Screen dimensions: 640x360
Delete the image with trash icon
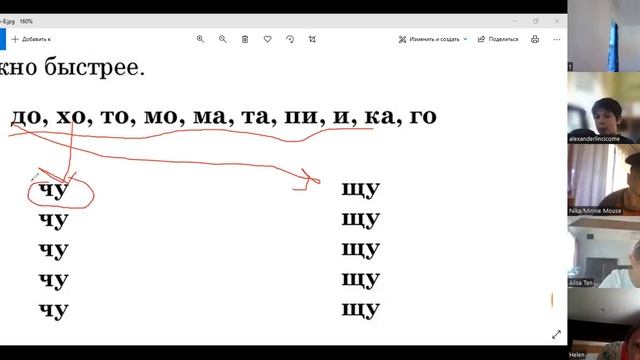click(x=245, y=39)
